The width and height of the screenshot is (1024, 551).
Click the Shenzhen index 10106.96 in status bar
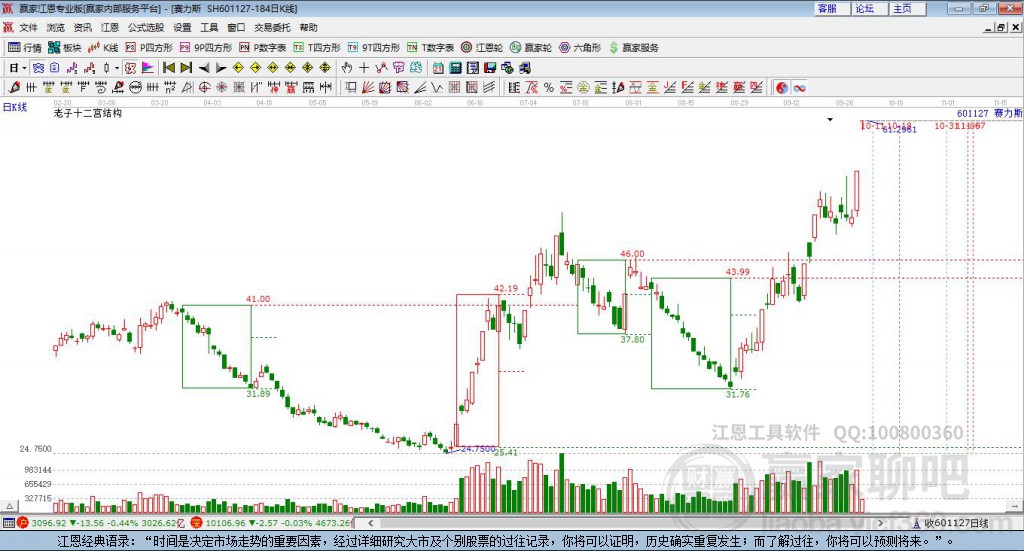tap(224, 523)
